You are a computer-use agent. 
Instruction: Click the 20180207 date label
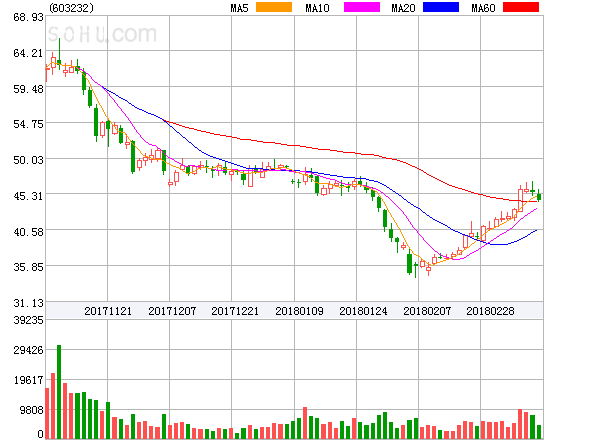pyautogui.click(x=427, y=311)
